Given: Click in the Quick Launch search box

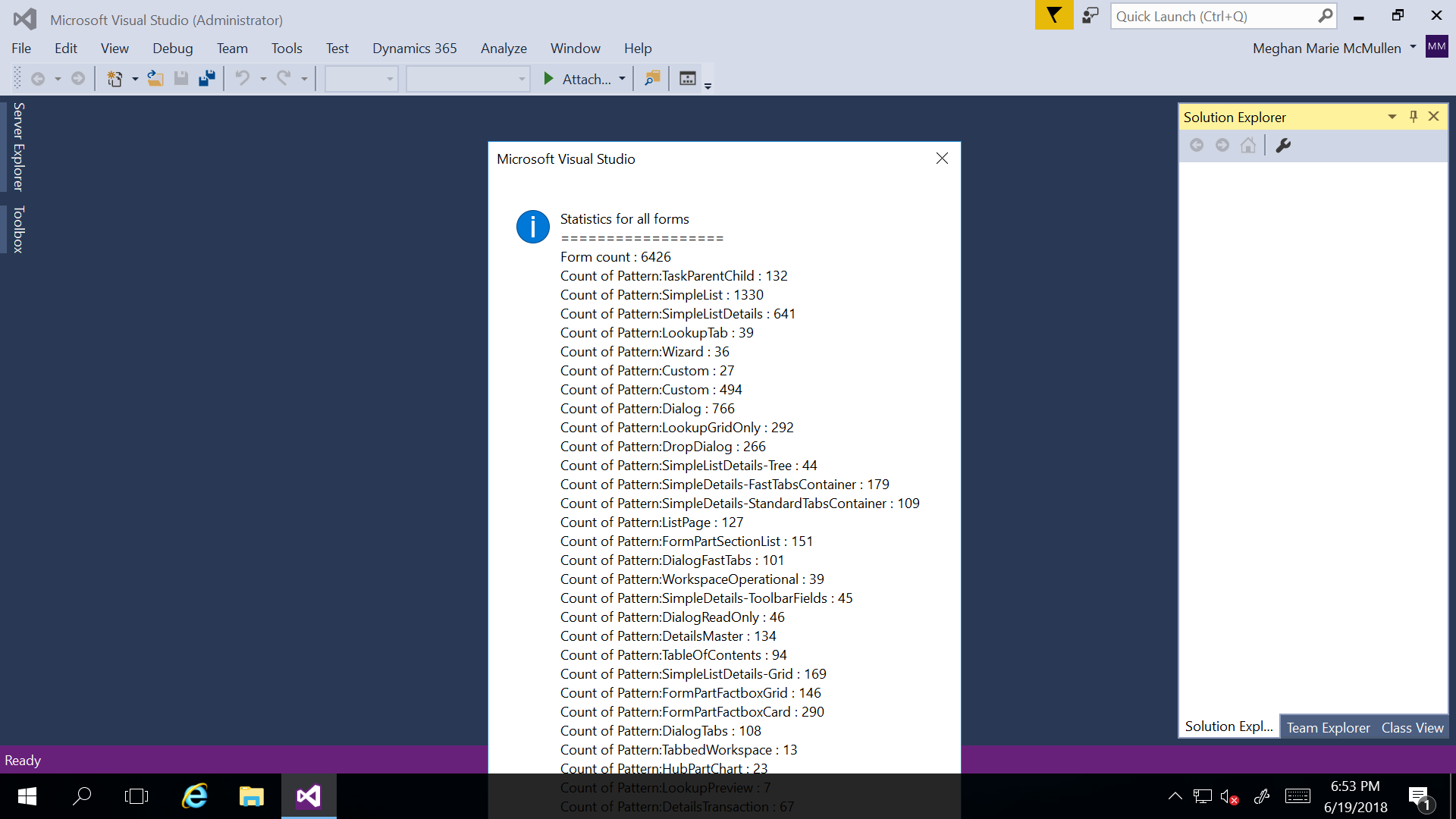Looking at the screenshot, I should coord(1213,16).
